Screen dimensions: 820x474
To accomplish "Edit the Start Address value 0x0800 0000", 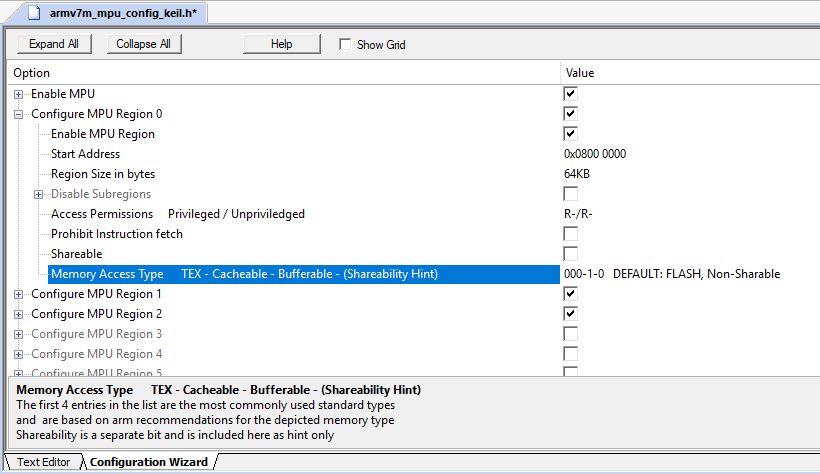I will pos(596,154).
